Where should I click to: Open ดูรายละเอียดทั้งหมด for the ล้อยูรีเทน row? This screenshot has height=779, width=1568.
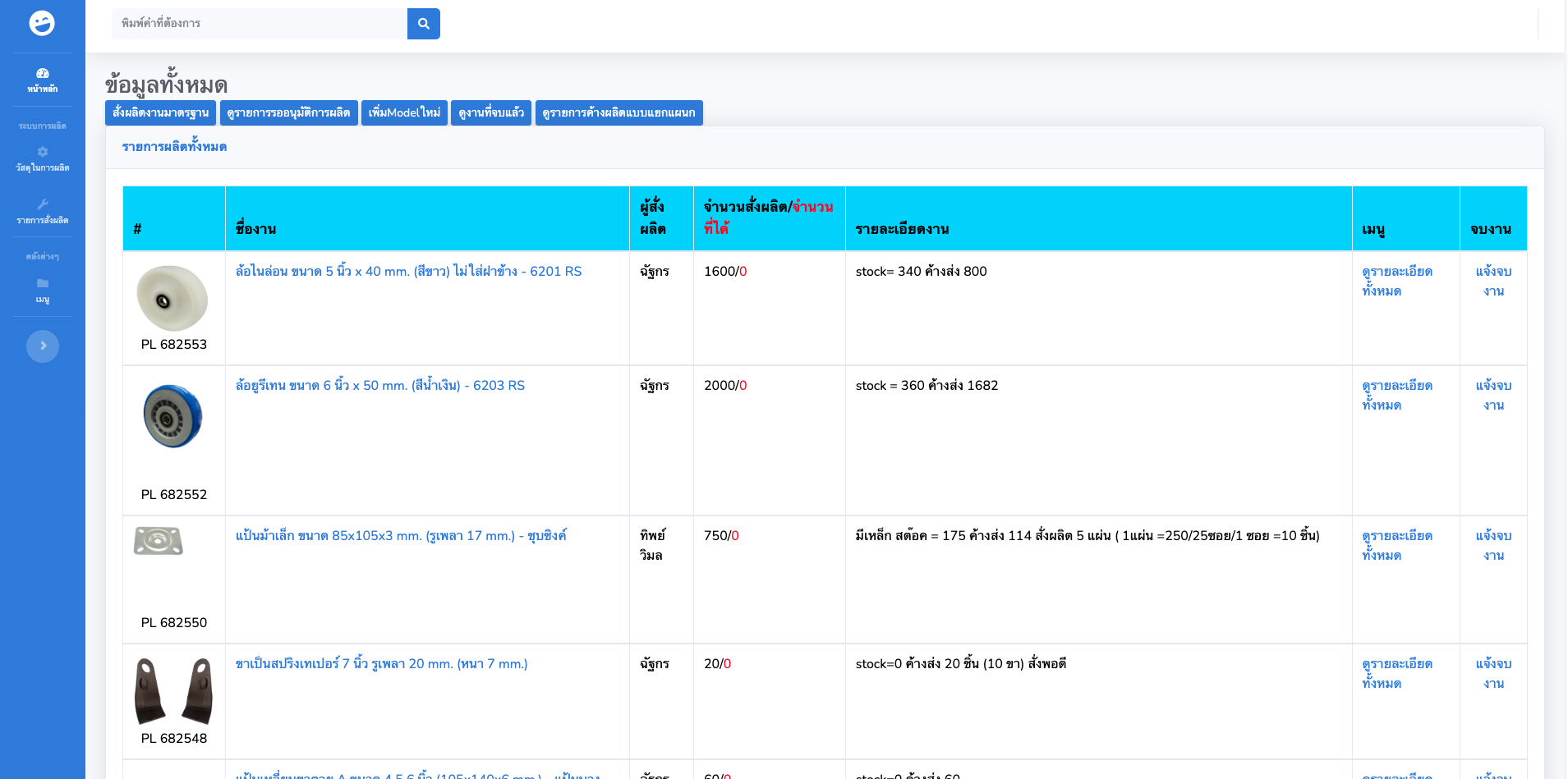coord(1397,395)
